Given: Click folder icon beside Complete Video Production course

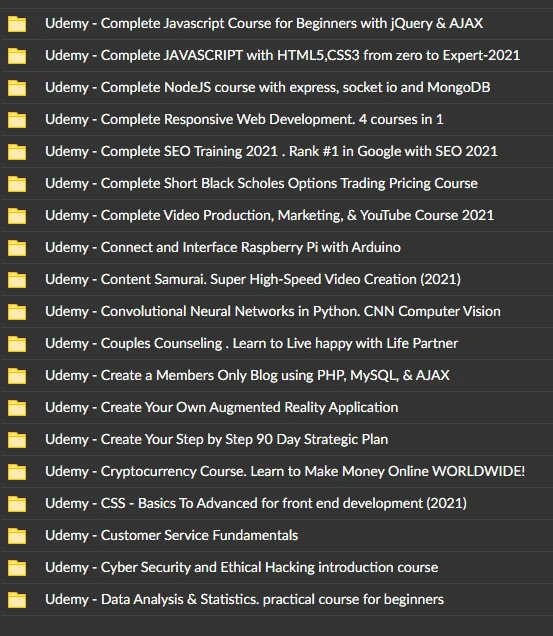Looking at the screenshot, I should tap(17, 216).
